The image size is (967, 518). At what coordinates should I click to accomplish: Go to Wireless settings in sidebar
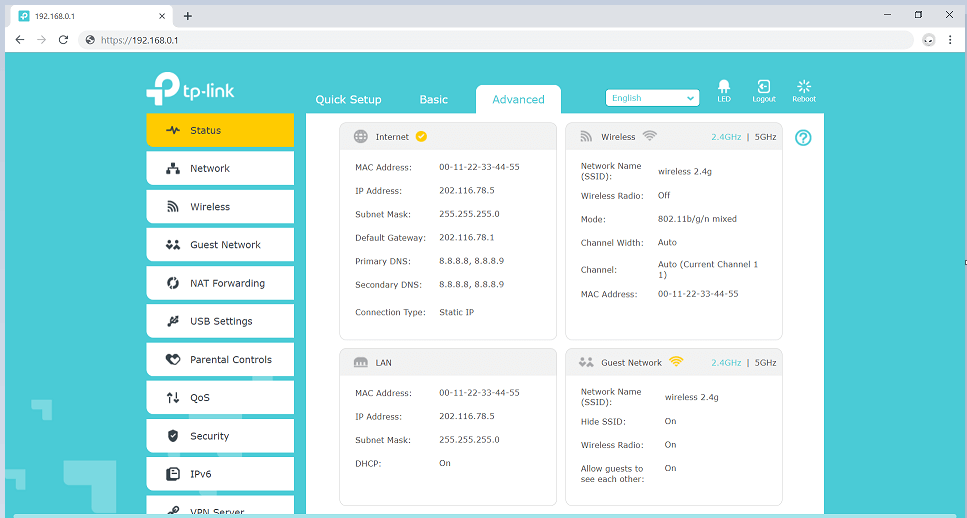[x=220, y=207]
